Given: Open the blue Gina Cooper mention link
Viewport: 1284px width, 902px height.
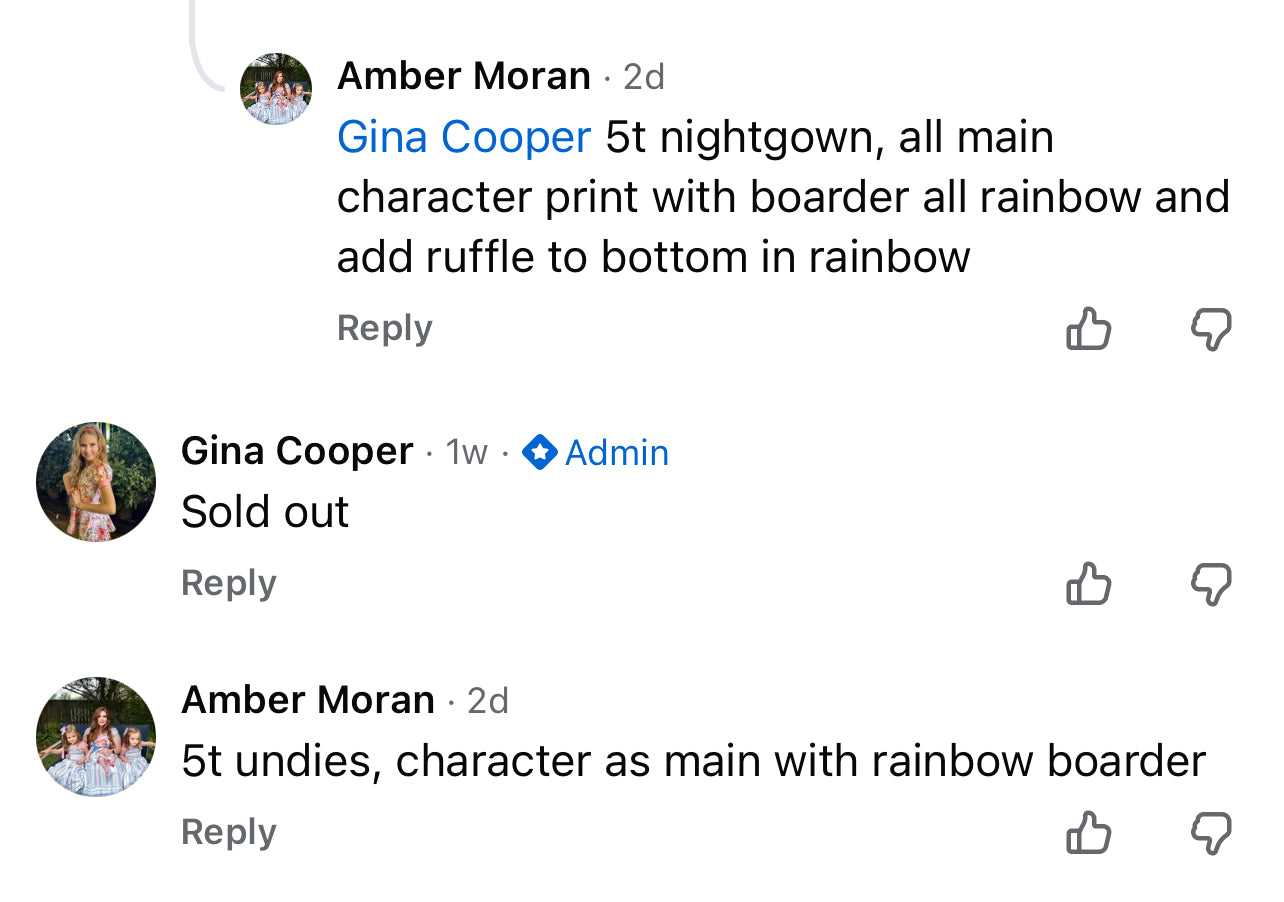Looking at the screenshot, I should point(464,137).
